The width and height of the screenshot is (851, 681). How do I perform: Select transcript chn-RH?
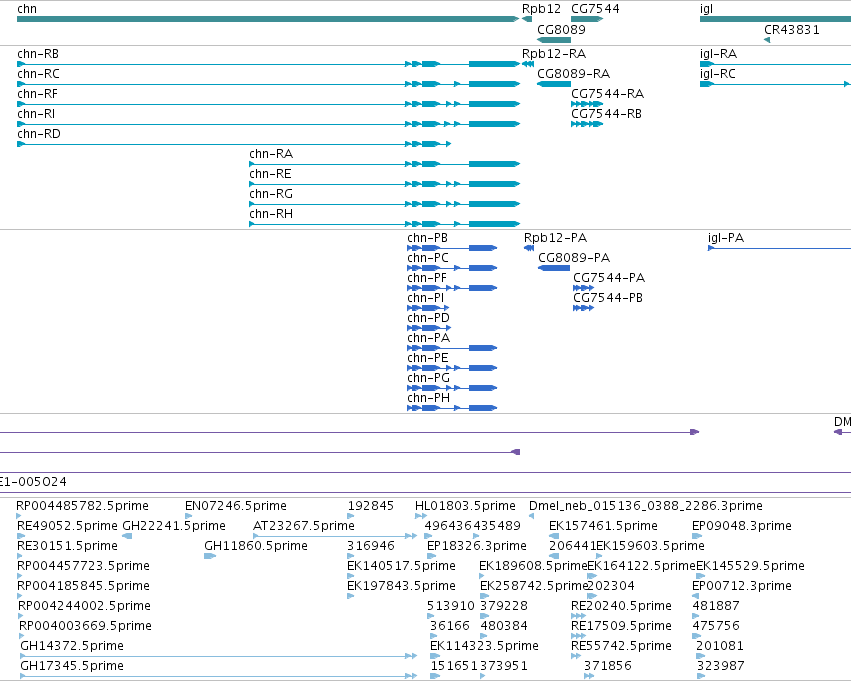point(384,224)
